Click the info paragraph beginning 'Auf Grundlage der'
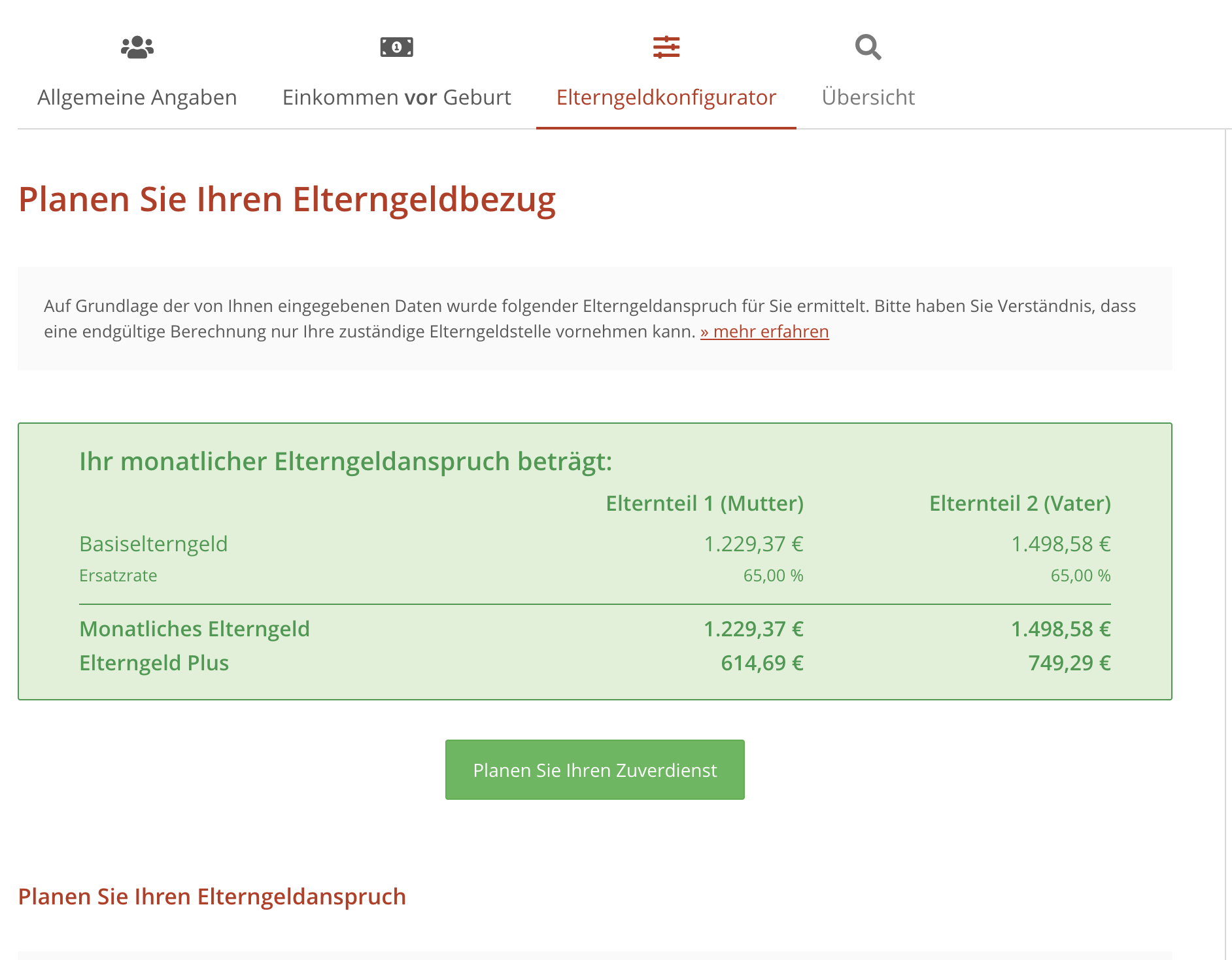 [590, 318]
